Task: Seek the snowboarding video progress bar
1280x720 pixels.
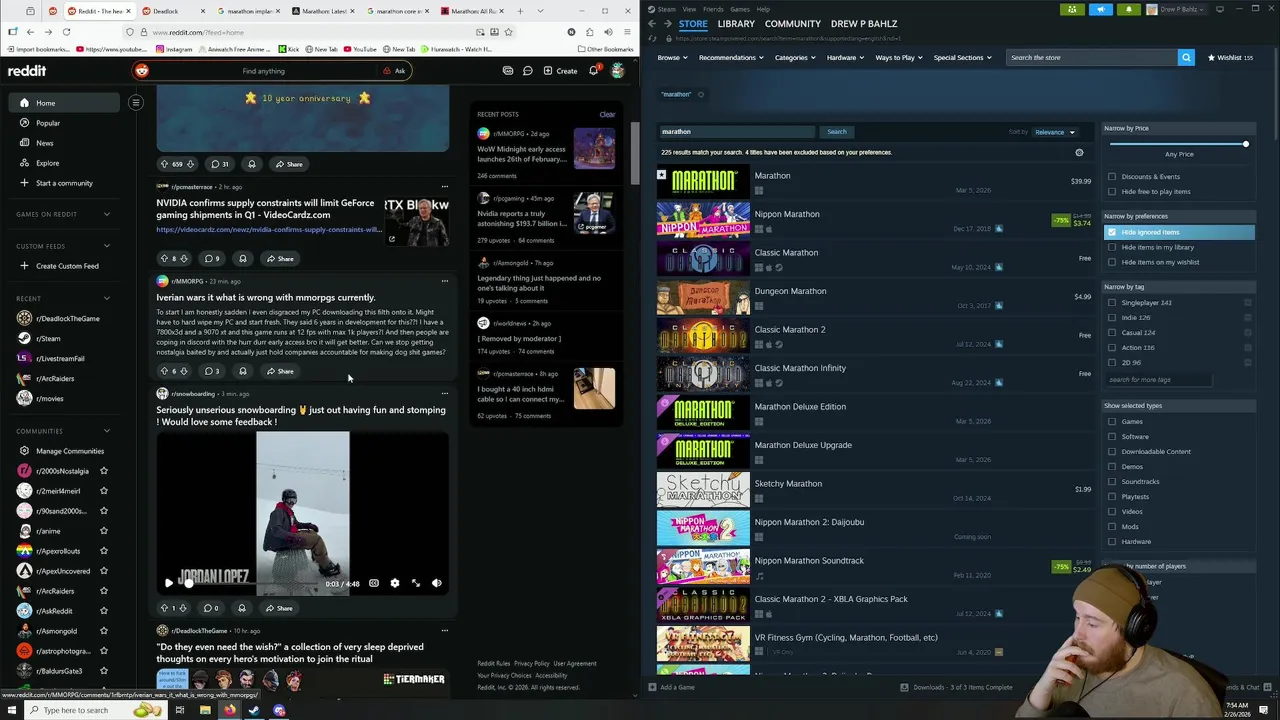Action: (249, 583)
